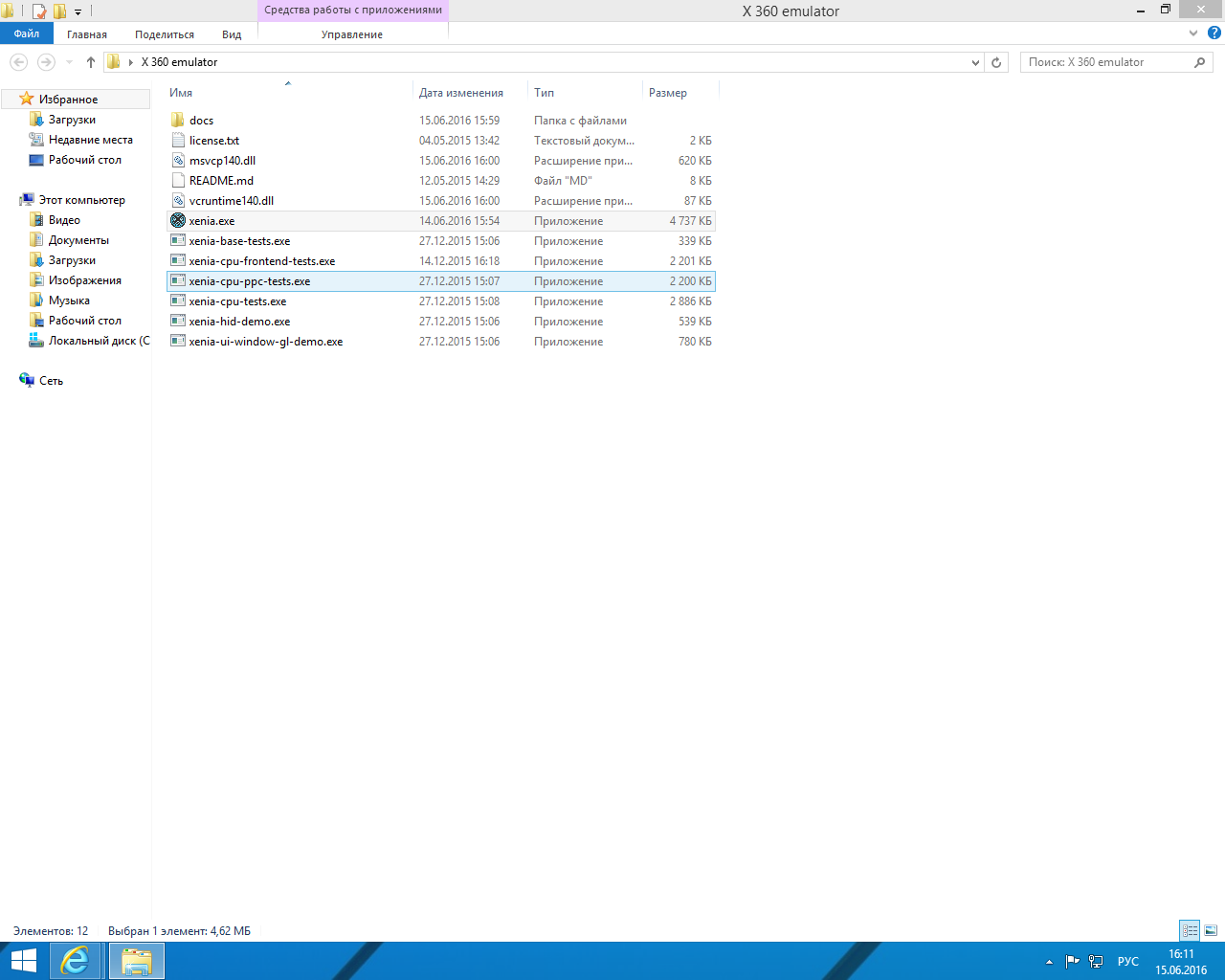1225x980 pixels.
Task: Click the README.md file icon
Action: click(178, 180)
